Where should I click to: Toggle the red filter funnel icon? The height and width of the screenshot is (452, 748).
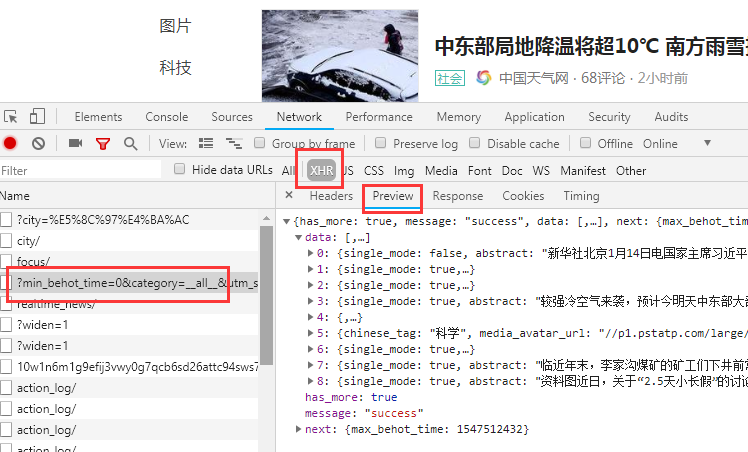tap(103, 144)
